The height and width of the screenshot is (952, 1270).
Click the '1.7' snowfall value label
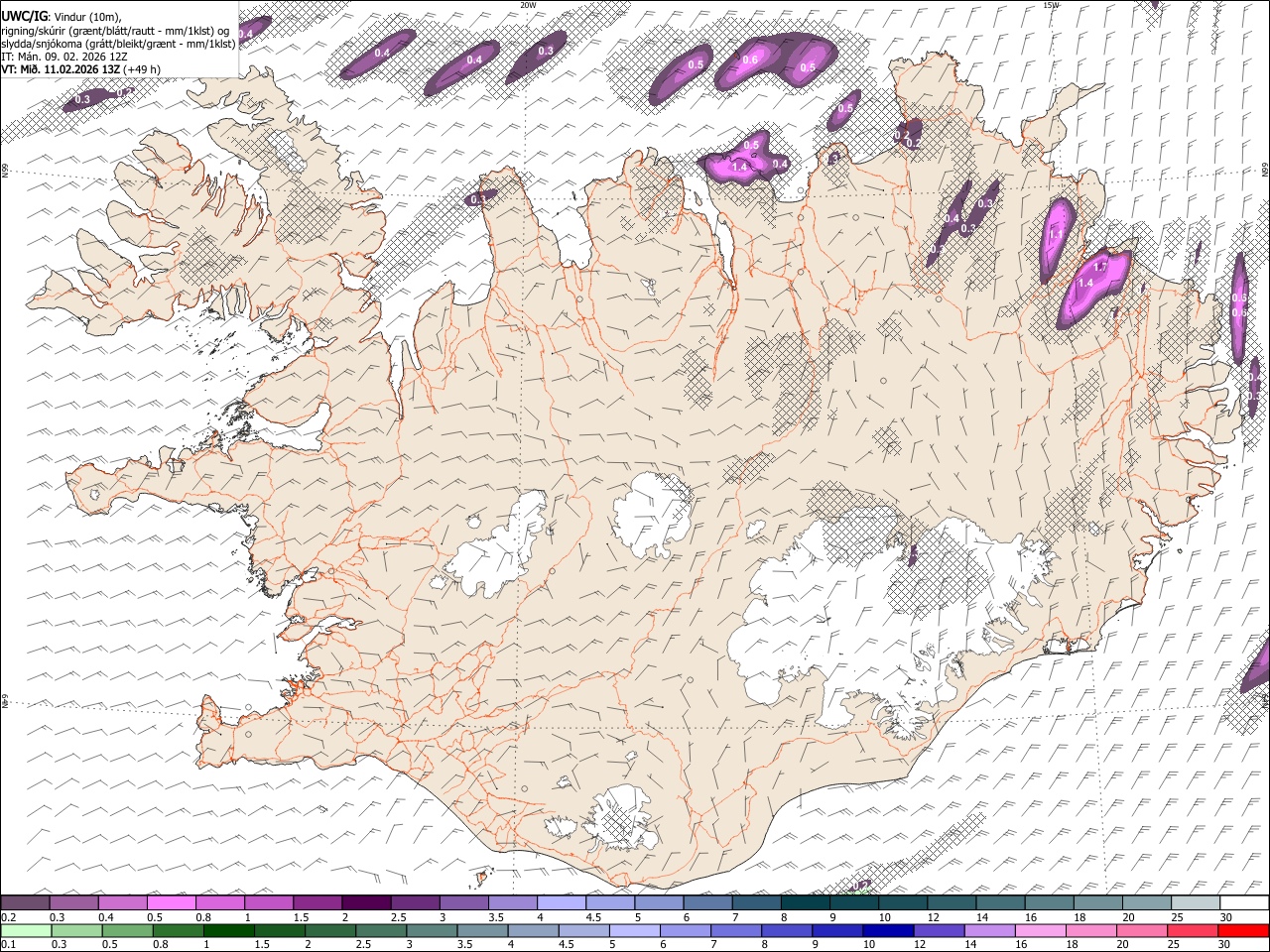point(1100,268)
